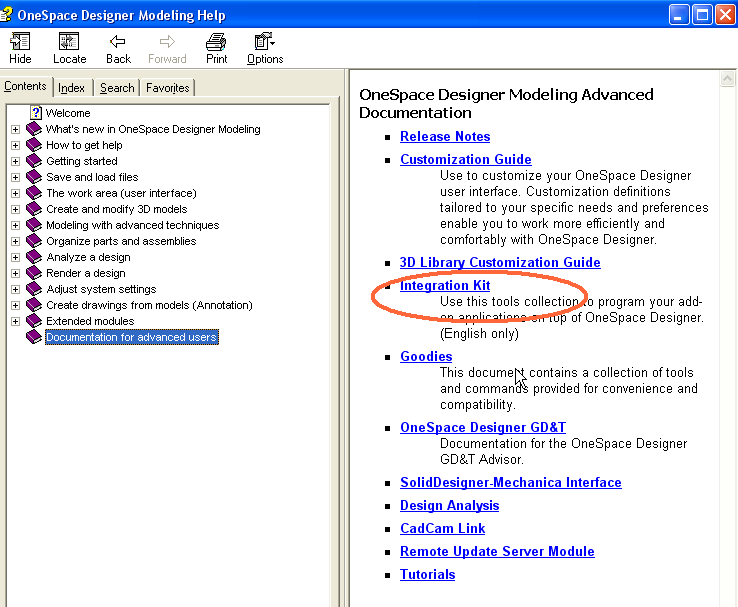Click the book icon beside Getting started
This screenshot has height=607, width=738.
click(34, 161)
